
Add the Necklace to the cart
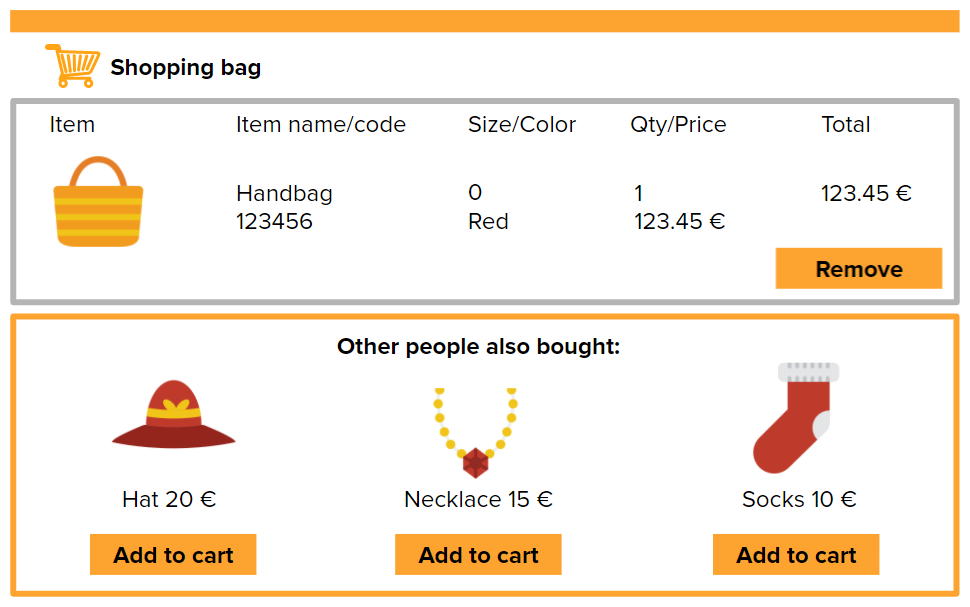(477, 554)
